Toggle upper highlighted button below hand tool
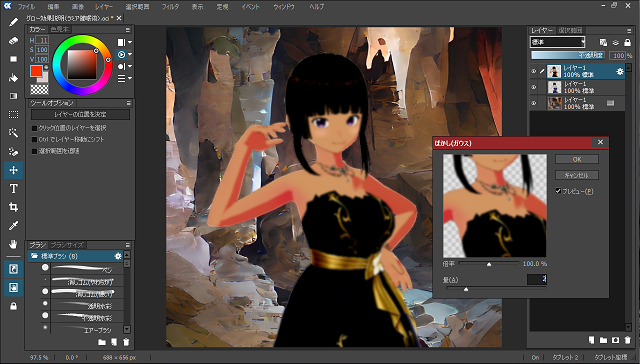 point(13,269)
